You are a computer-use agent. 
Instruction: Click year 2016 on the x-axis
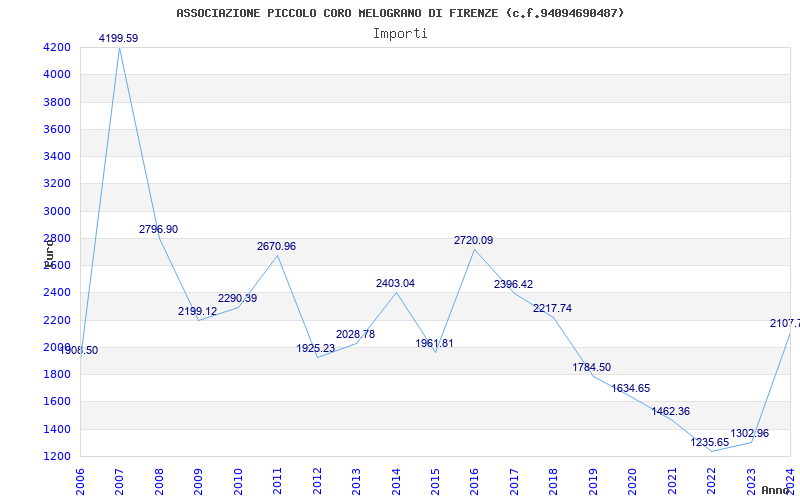tap(475, 480)
